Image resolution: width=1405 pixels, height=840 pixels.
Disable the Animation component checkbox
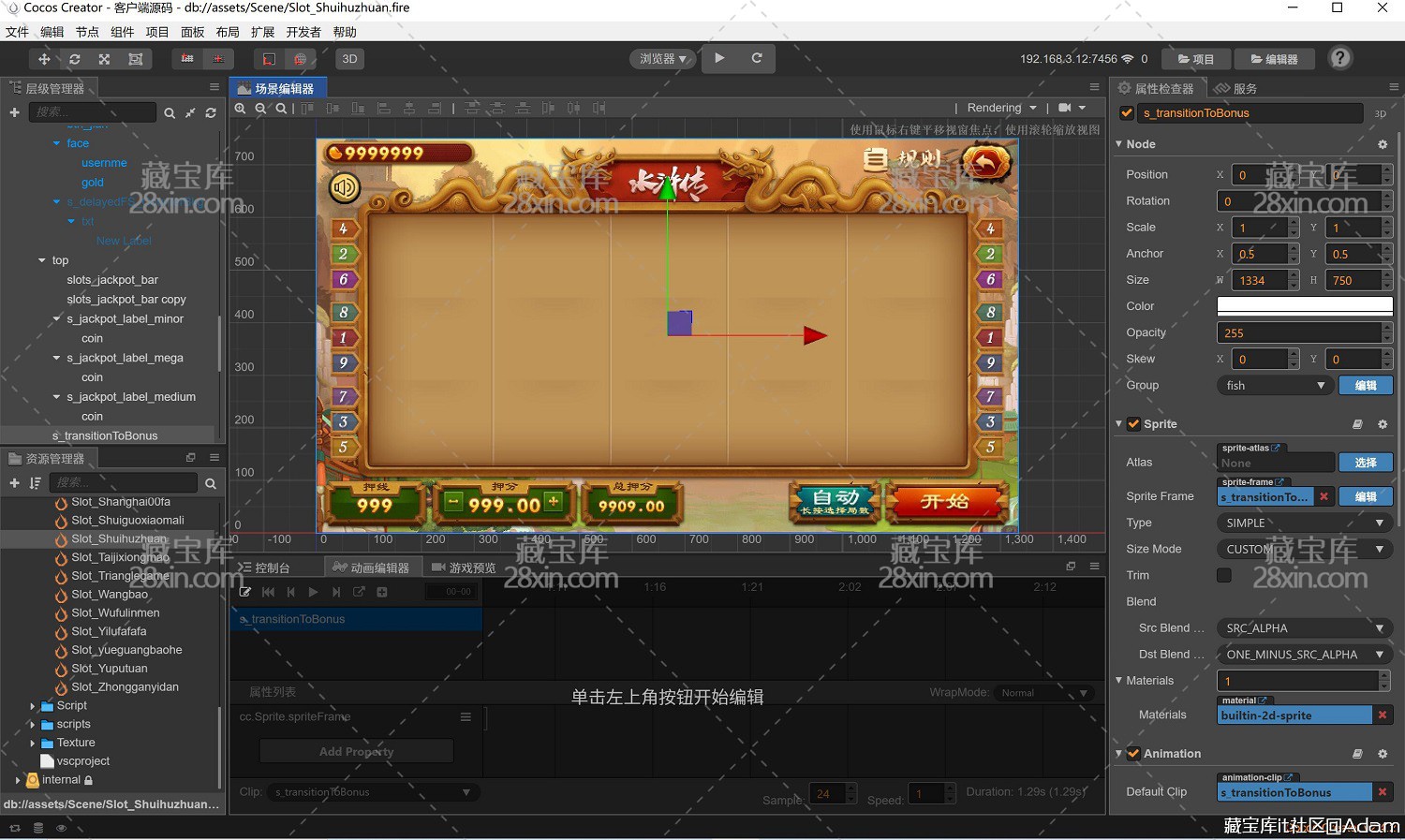tap(1133, 754)
